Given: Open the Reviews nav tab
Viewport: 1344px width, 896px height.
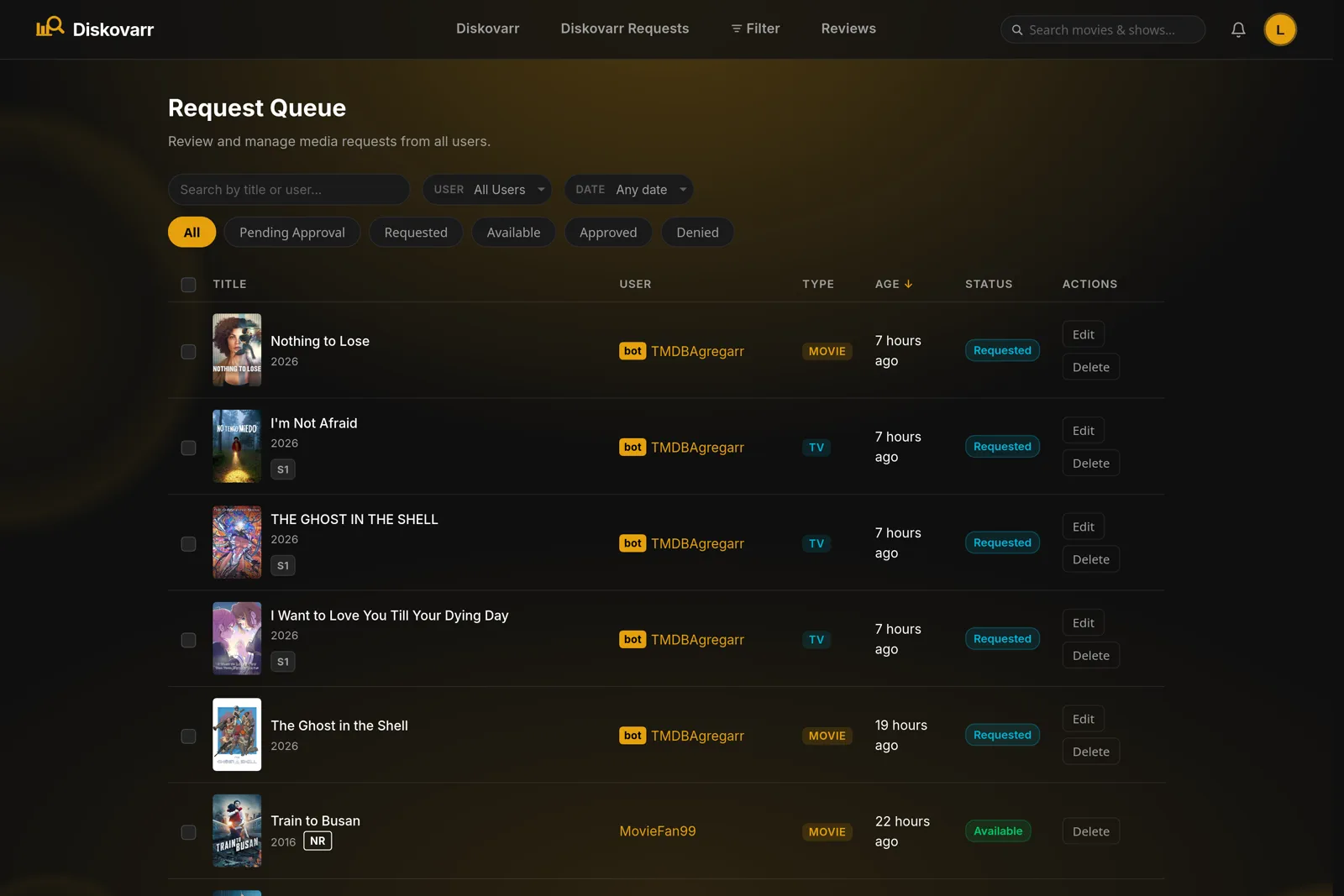Looking at the screenshot, I should pyautogui.click(x=848, y=29).
